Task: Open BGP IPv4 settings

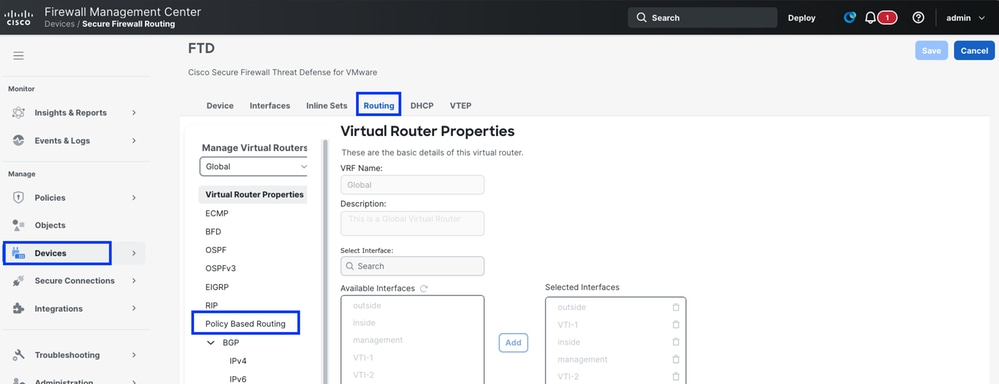Action: tap(238, 361)
